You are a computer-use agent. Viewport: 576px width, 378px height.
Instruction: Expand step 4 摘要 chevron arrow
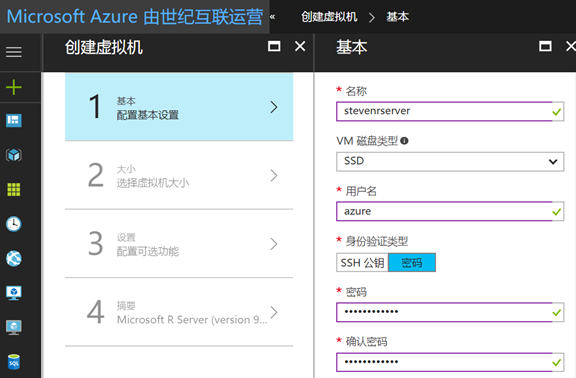[274, 312]
